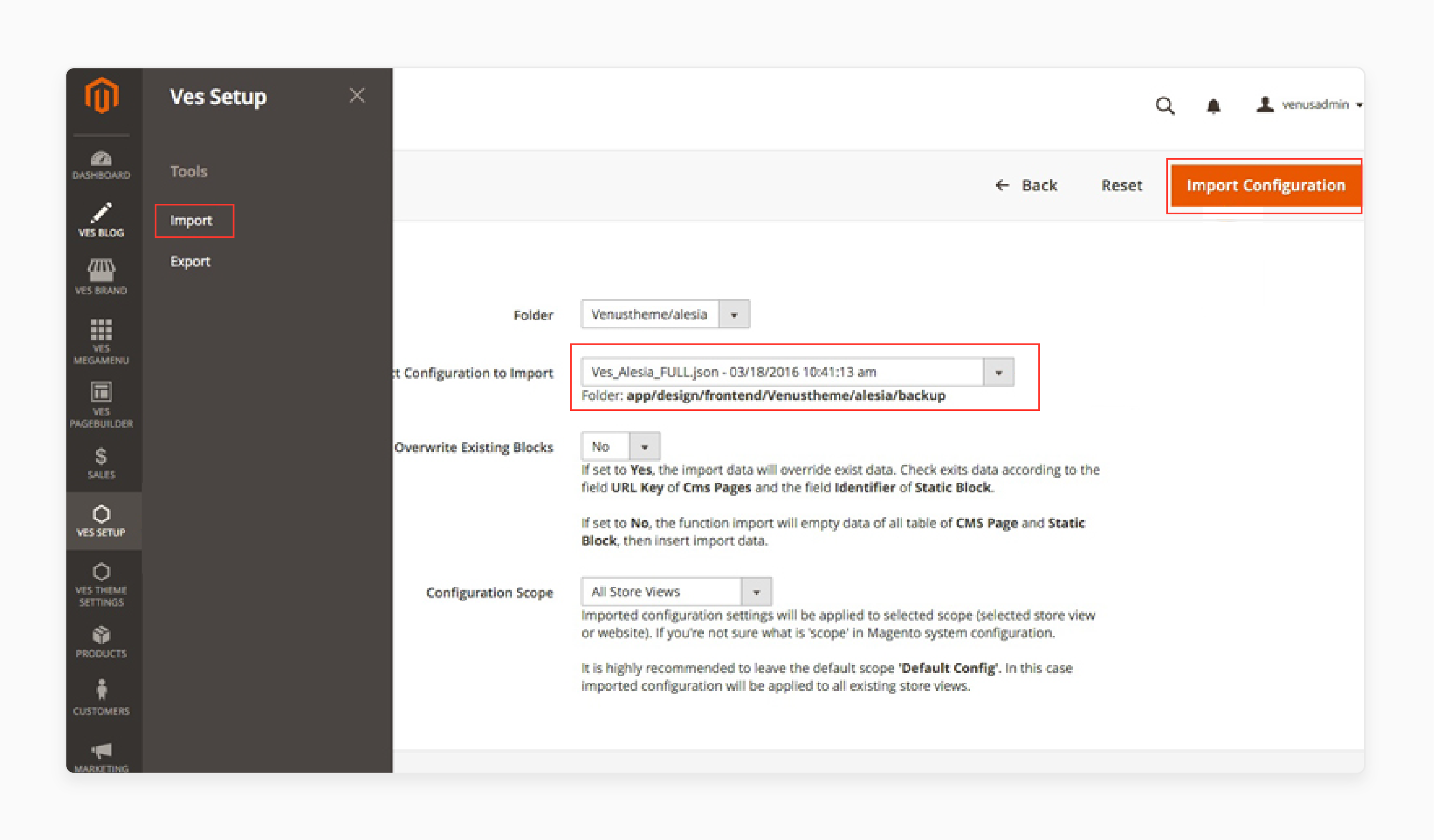Image resolution: width=1434 pixels, height=840 pixels.
Task: Click the Magento logo icon
Action: click(x=101, y=95)
